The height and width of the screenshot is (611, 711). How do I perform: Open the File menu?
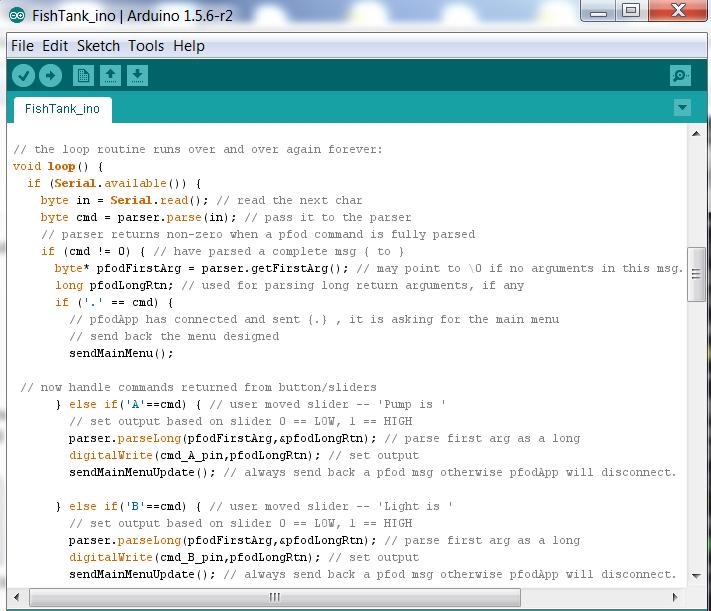point(22,46)
